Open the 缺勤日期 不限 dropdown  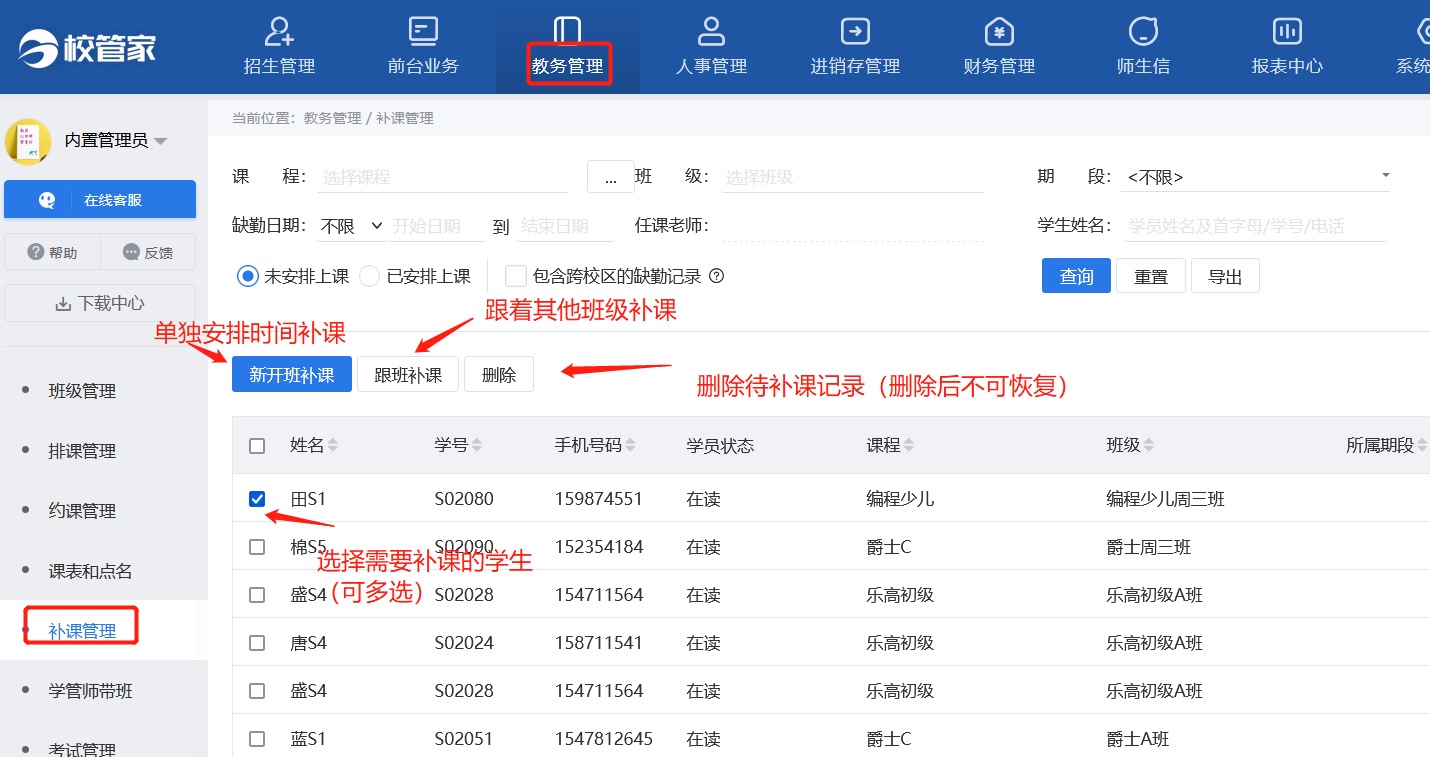point(351,226)
